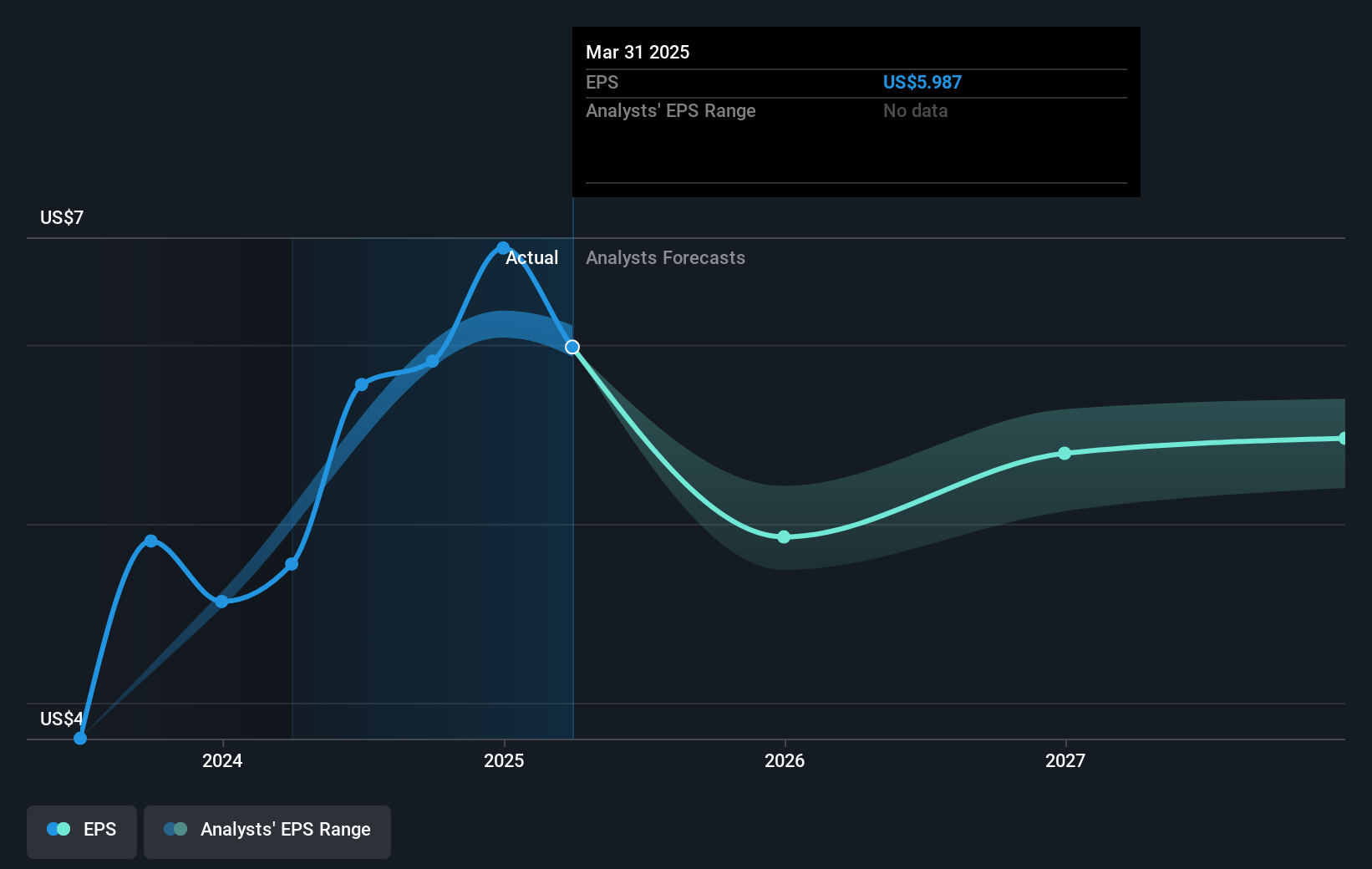Viewport: 1372px width, 869px height.
Task: Select the highlighted Mar 31 2025 EPS data point
Action: pos(572,347)
